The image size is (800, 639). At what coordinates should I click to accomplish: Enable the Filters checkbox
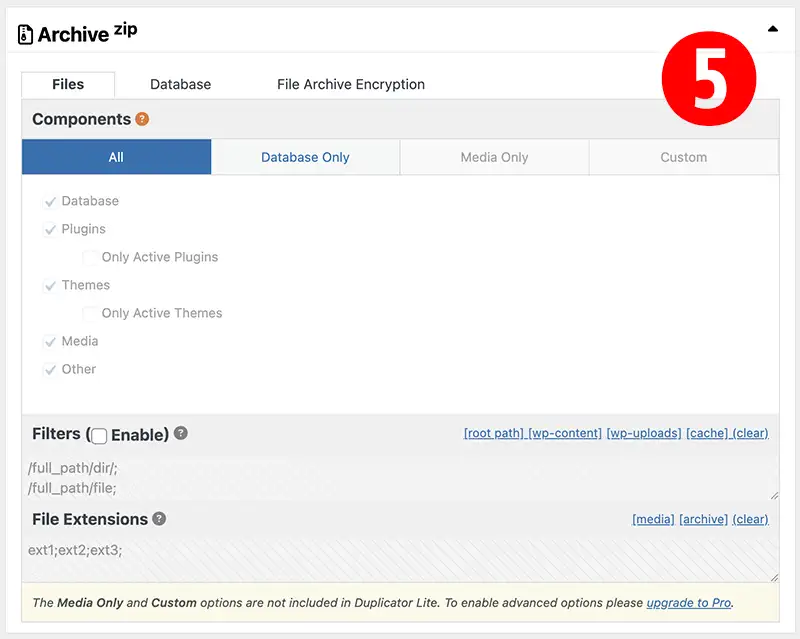pyautogui.click(x=99, y=436)
